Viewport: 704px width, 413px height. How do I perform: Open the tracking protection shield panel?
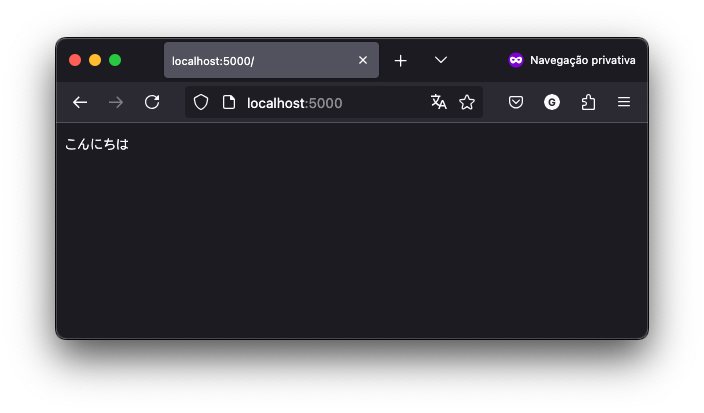(x=201, y=102)
